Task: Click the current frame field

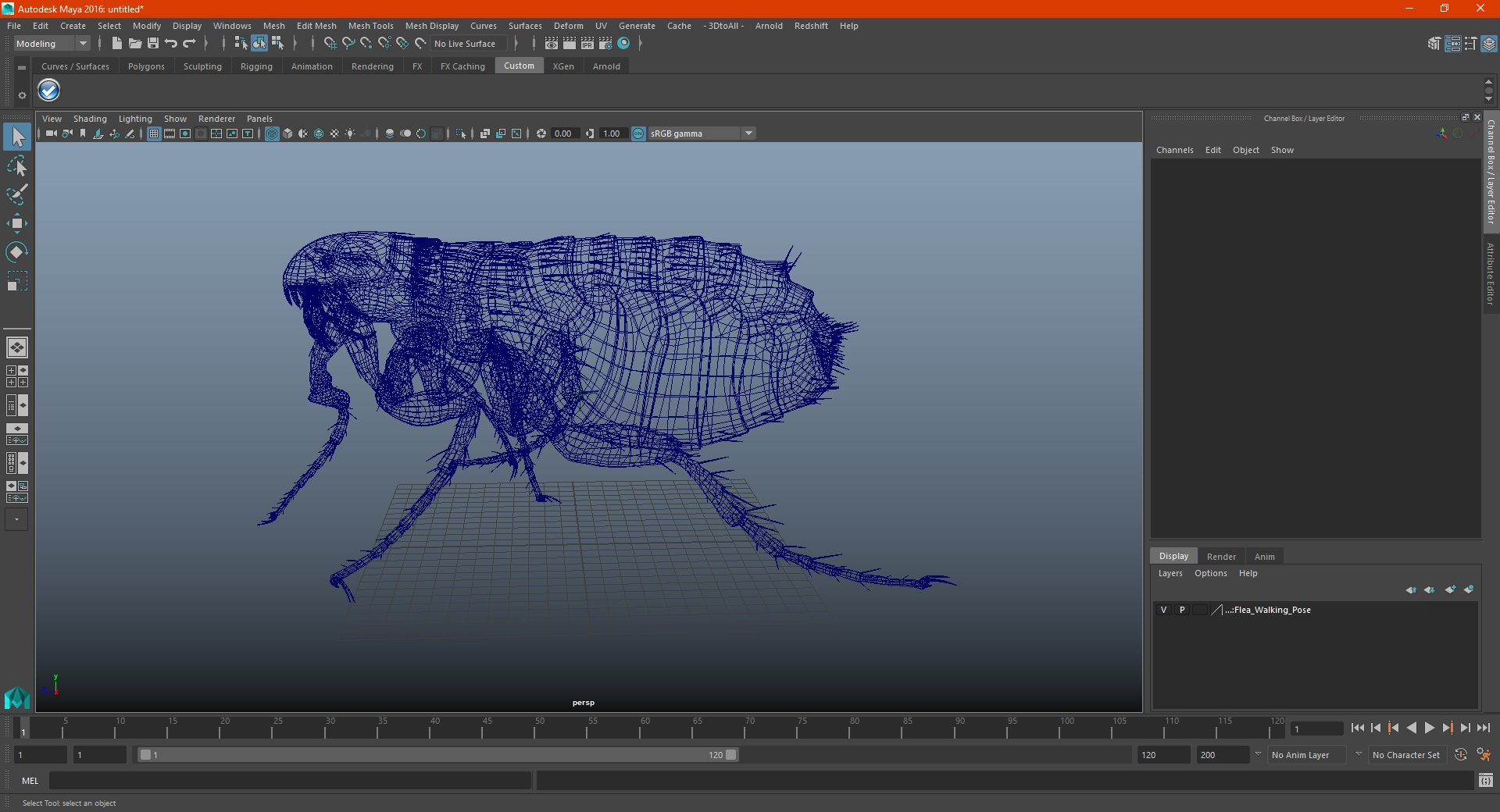Action: 1316,728
